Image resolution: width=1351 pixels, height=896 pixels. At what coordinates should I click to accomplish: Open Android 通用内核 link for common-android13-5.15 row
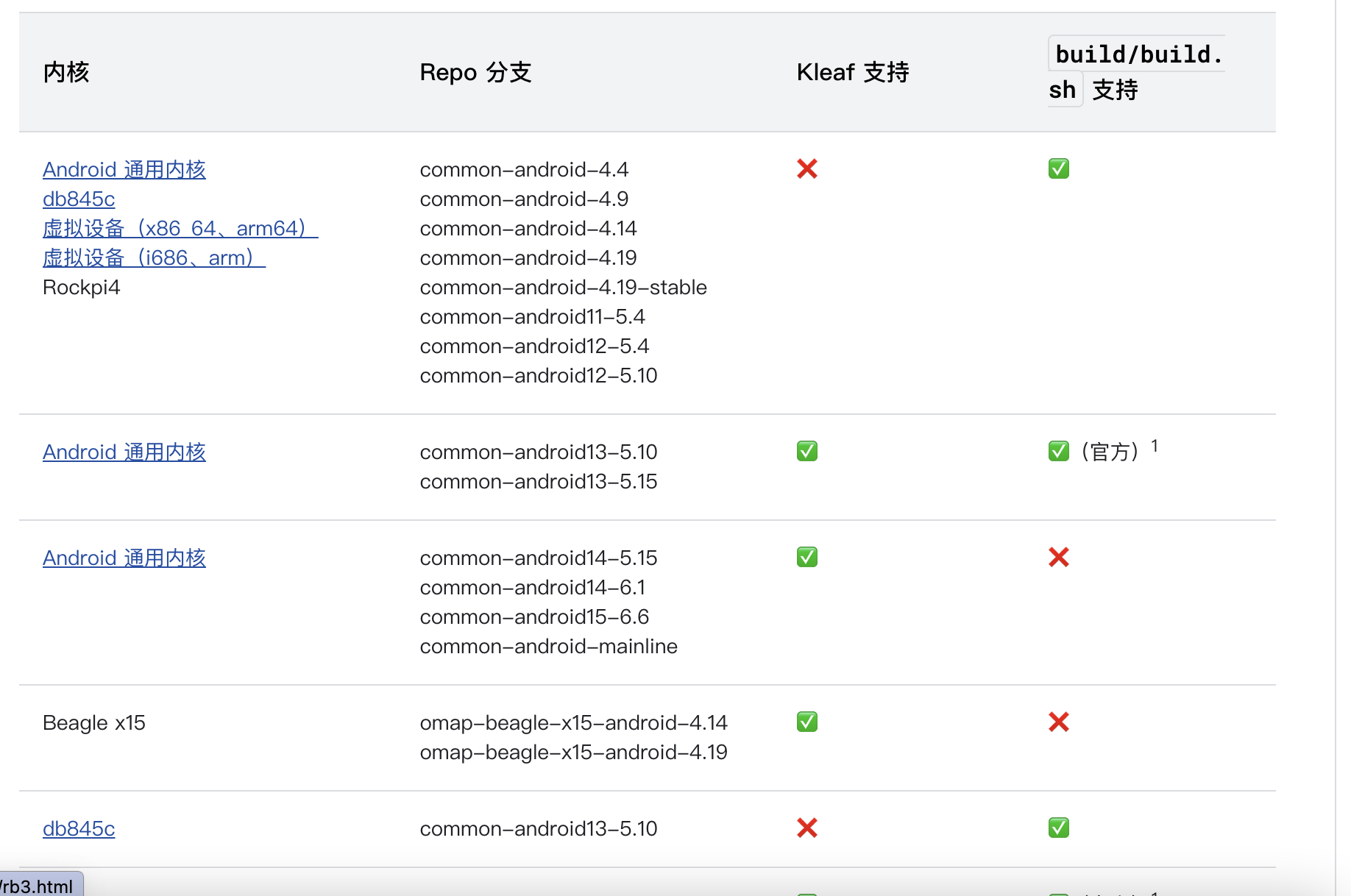124,452
